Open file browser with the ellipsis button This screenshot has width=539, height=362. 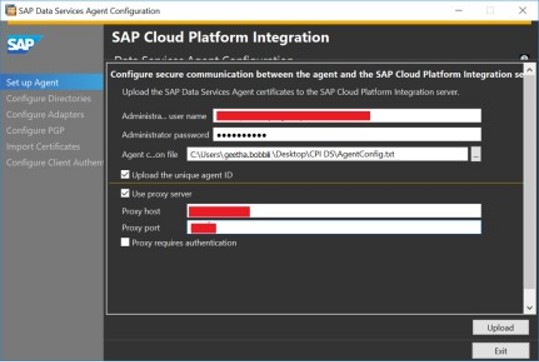click(476, 154)
